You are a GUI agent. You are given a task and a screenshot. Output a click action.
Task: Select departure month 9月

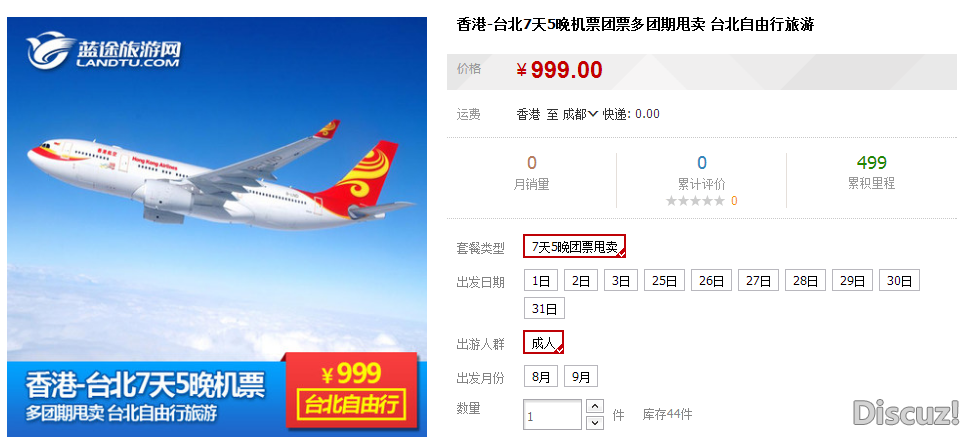pyautogui.click(x=581, y=377)
